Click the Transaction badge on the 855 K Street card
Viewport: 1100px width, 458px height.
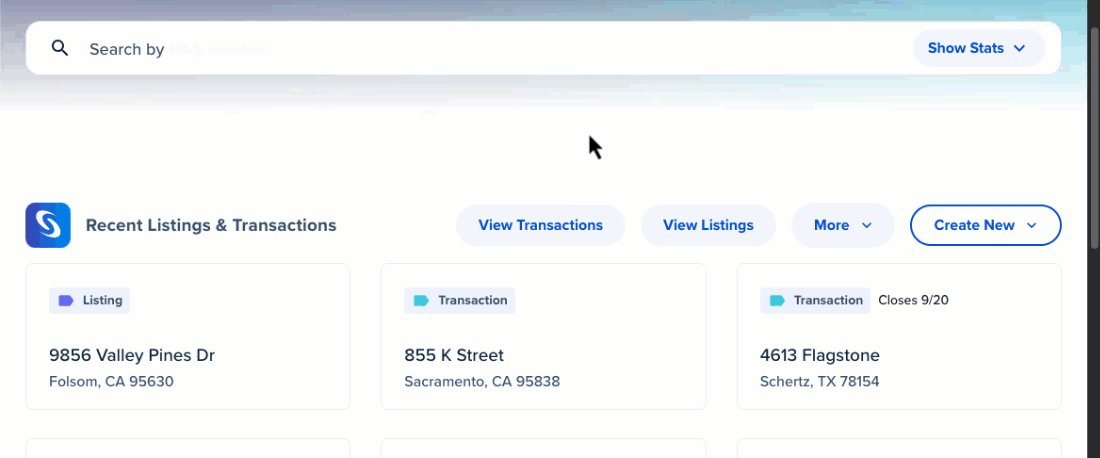[460, 300]
